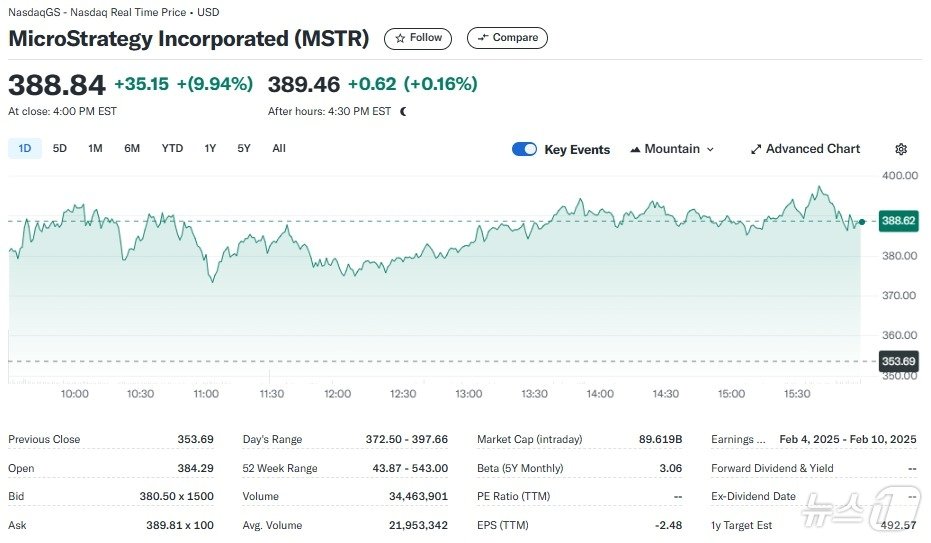Viewport: 931px width, 543px height.
Task: Click the Compare arrows icon
Action: click(x=483, y=38)
